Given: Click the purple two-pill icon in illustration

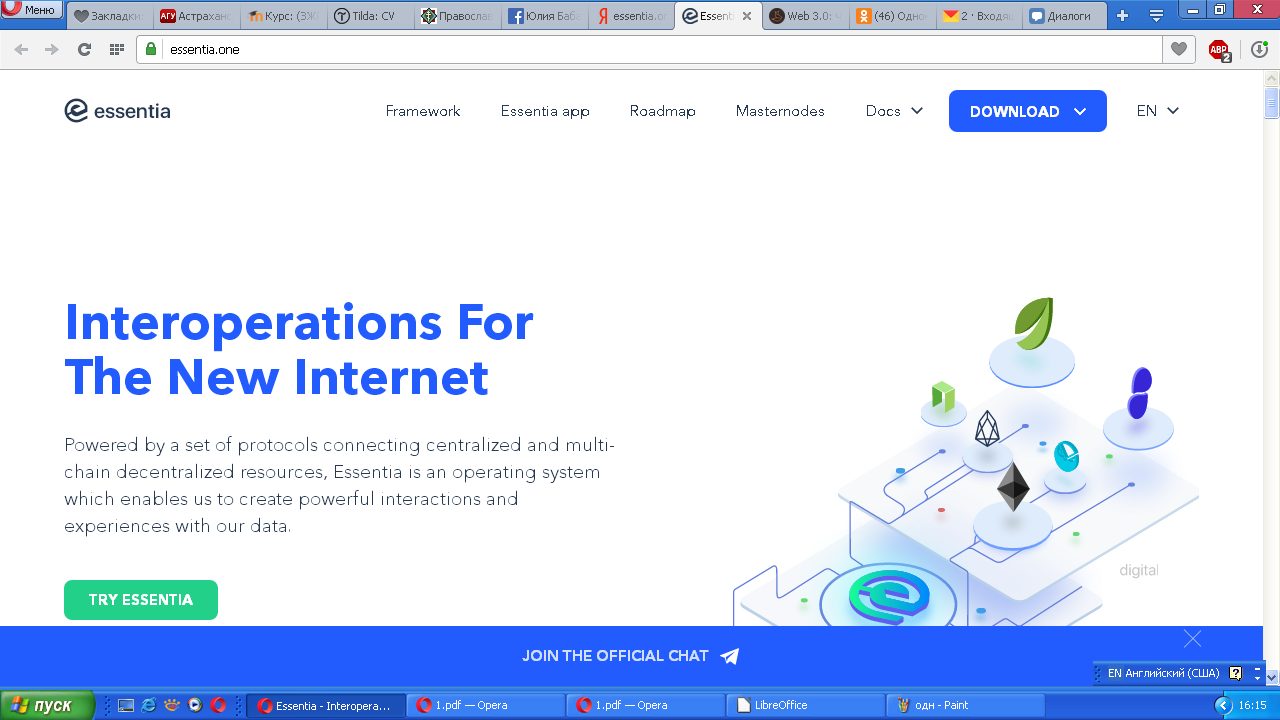Looking at the screenshot, I should click(x=1139, y=393).
